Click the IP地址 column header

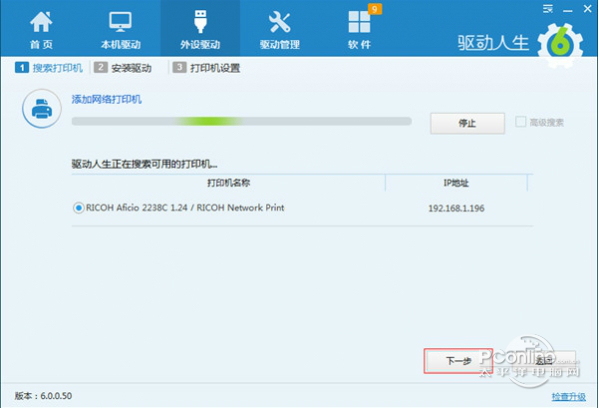456,183
